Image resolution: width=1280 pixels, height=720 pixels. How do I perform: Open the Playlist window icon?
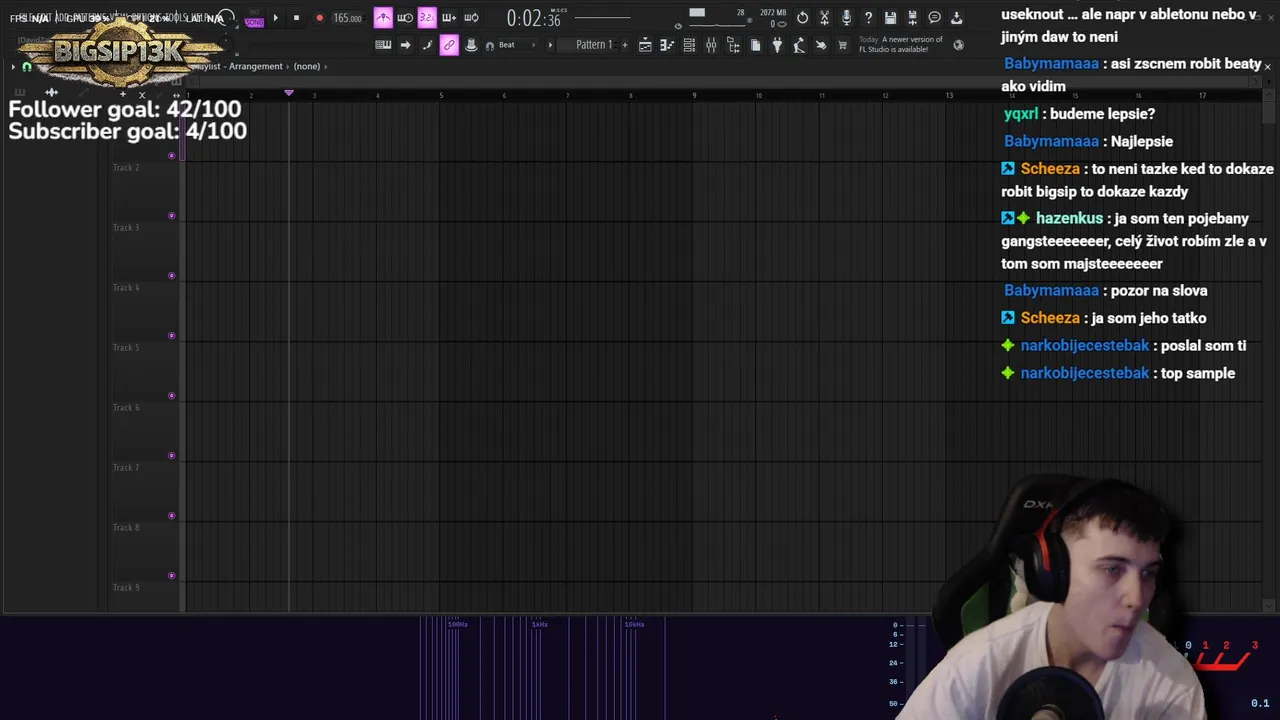click(645, 45)
